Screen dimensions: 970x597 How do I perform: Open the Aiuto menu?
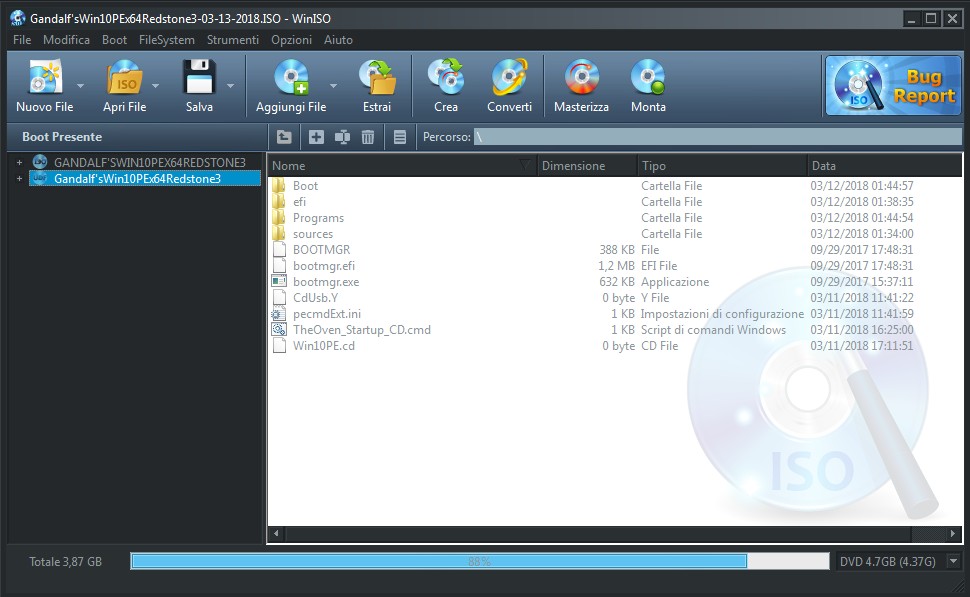pyautogui.click(x=338, y=40)
